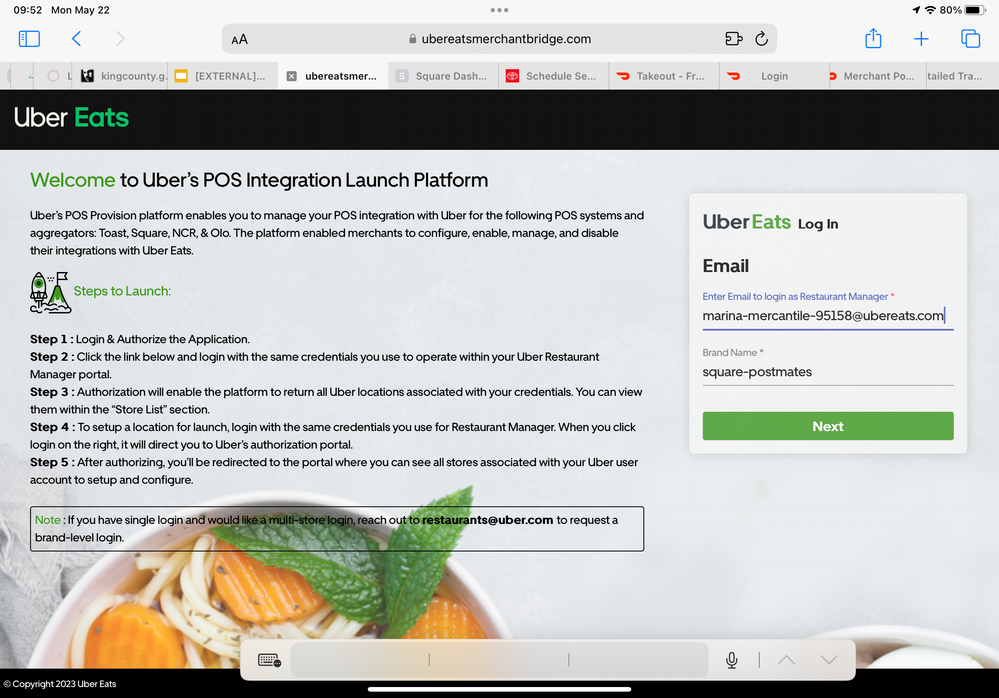Open the Safari sidebar panel
Viewport: 999px width, 698px height.
click(29, 39)
